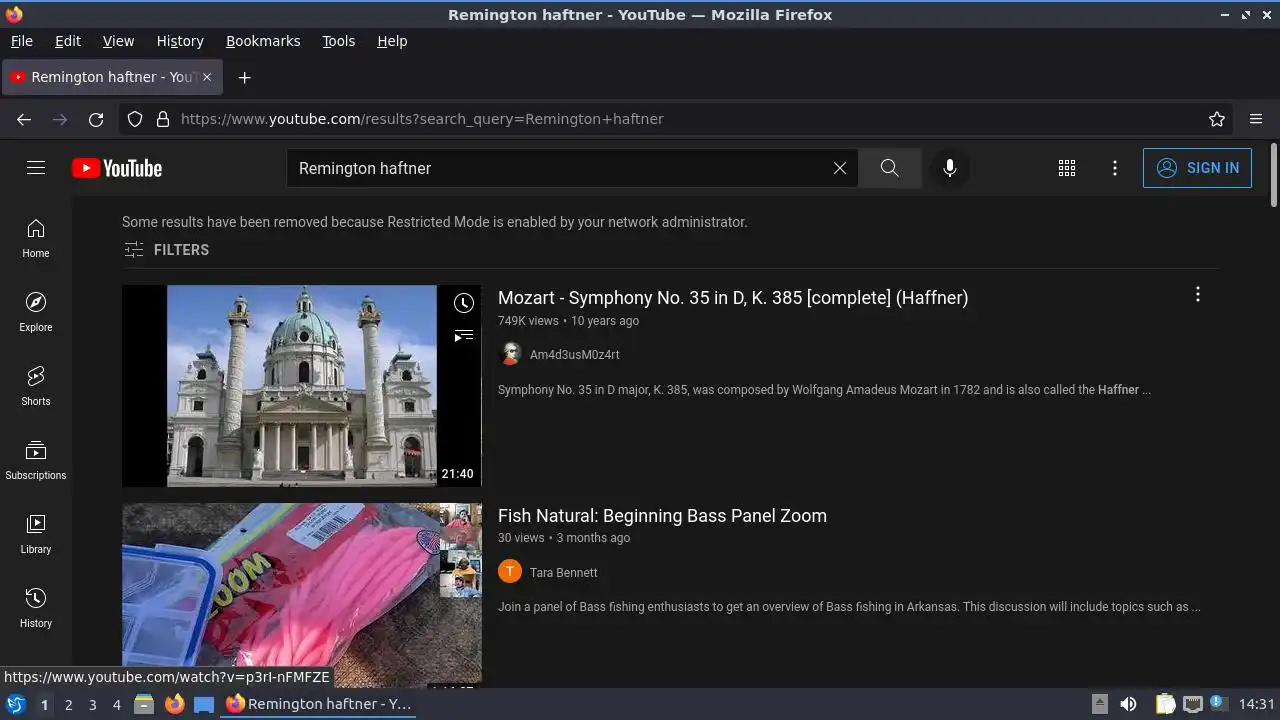Click the taskbar clock showing 14:31
Screen dimensions: 1280x720
[x=1257, y=704]
